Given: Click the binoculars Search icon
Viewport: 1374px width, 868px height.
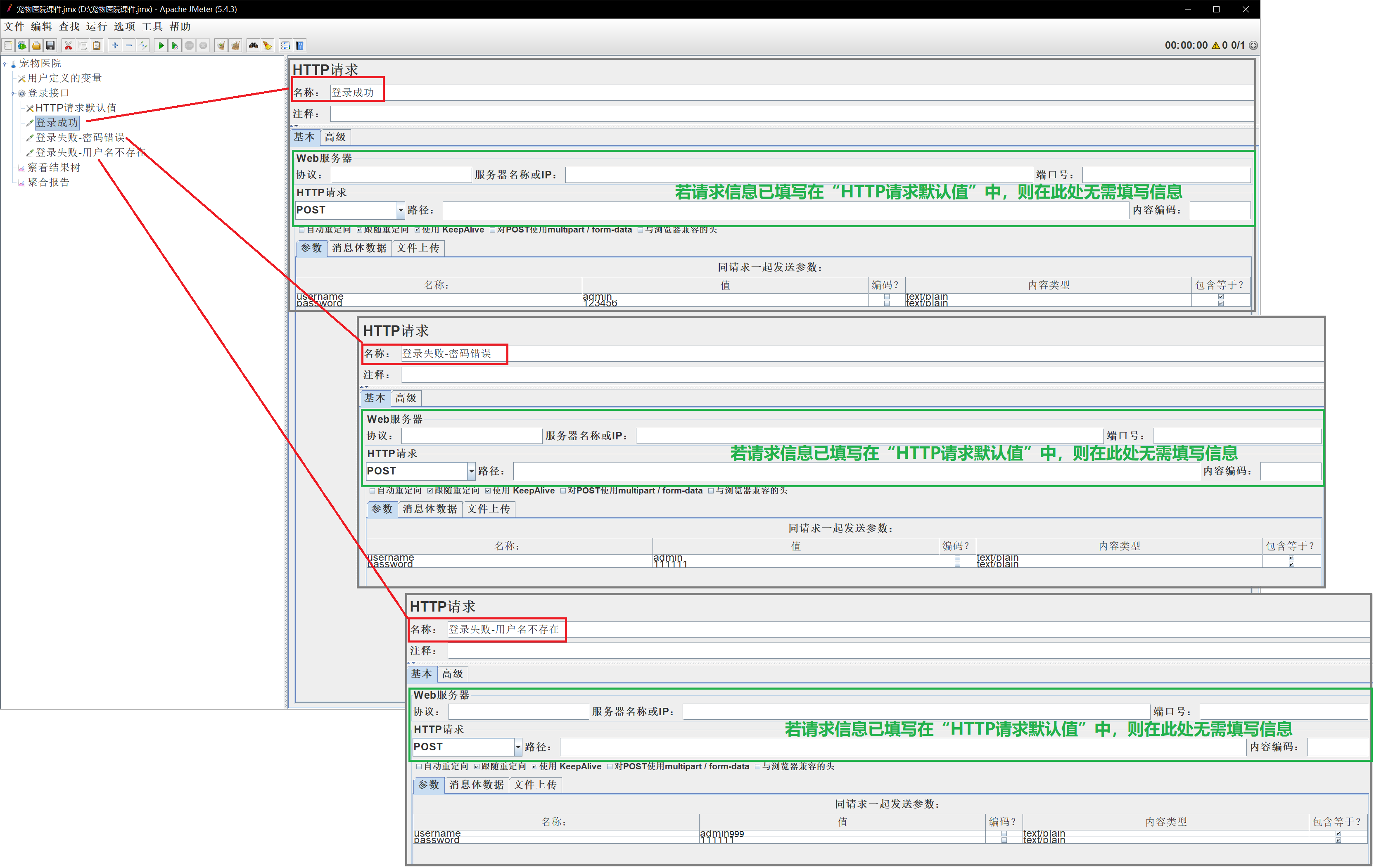Looking at the screenshot, I should (x=253, y=46).
